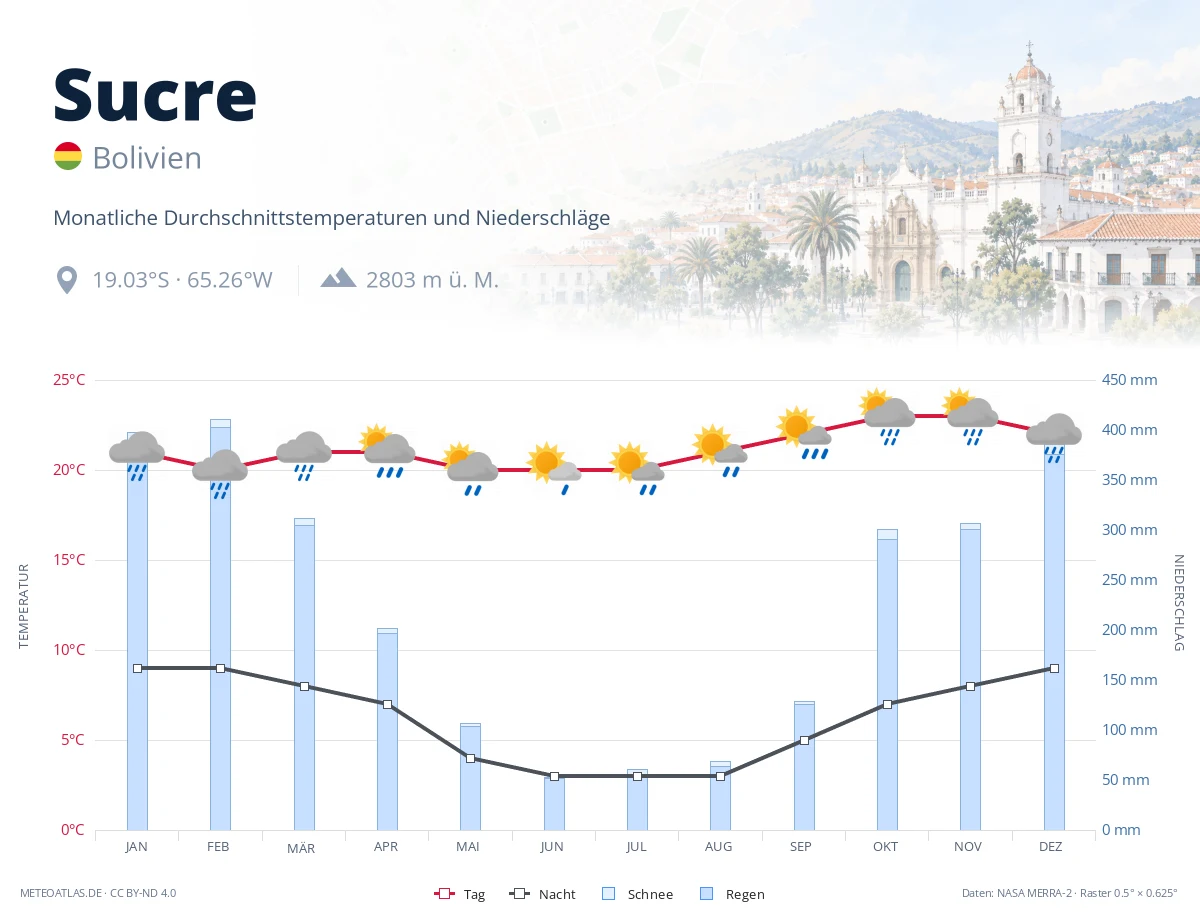Click the December night temperature point
The image size is (1200, 920).
tap(1054, 668)
